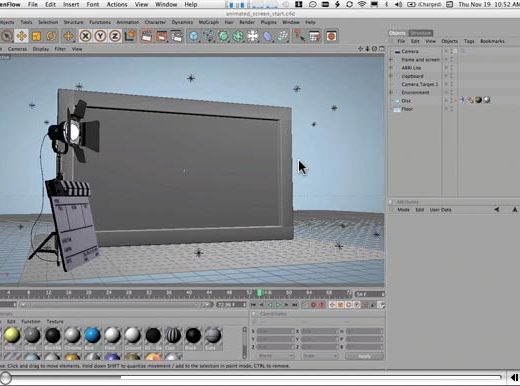Viewport: 520px width, 386px height.
Task: Click the white sphere texture tag on Disc
Action: (x=487, y=100)
